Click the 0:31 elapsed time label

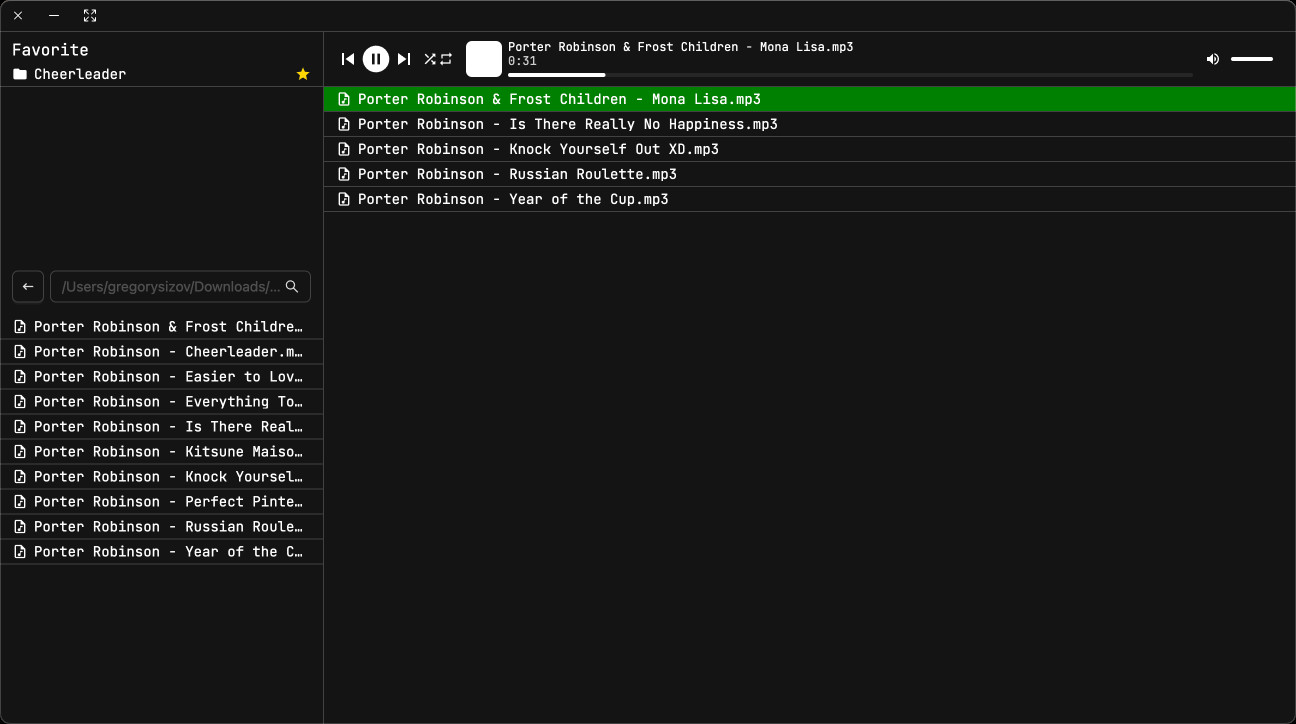click(x=522, y=61)
